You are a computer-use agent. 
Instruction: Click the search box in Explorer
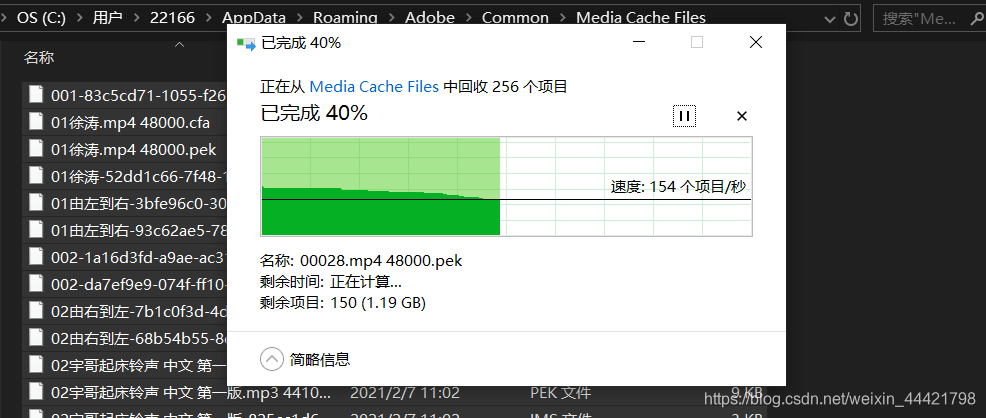(928, 18)
